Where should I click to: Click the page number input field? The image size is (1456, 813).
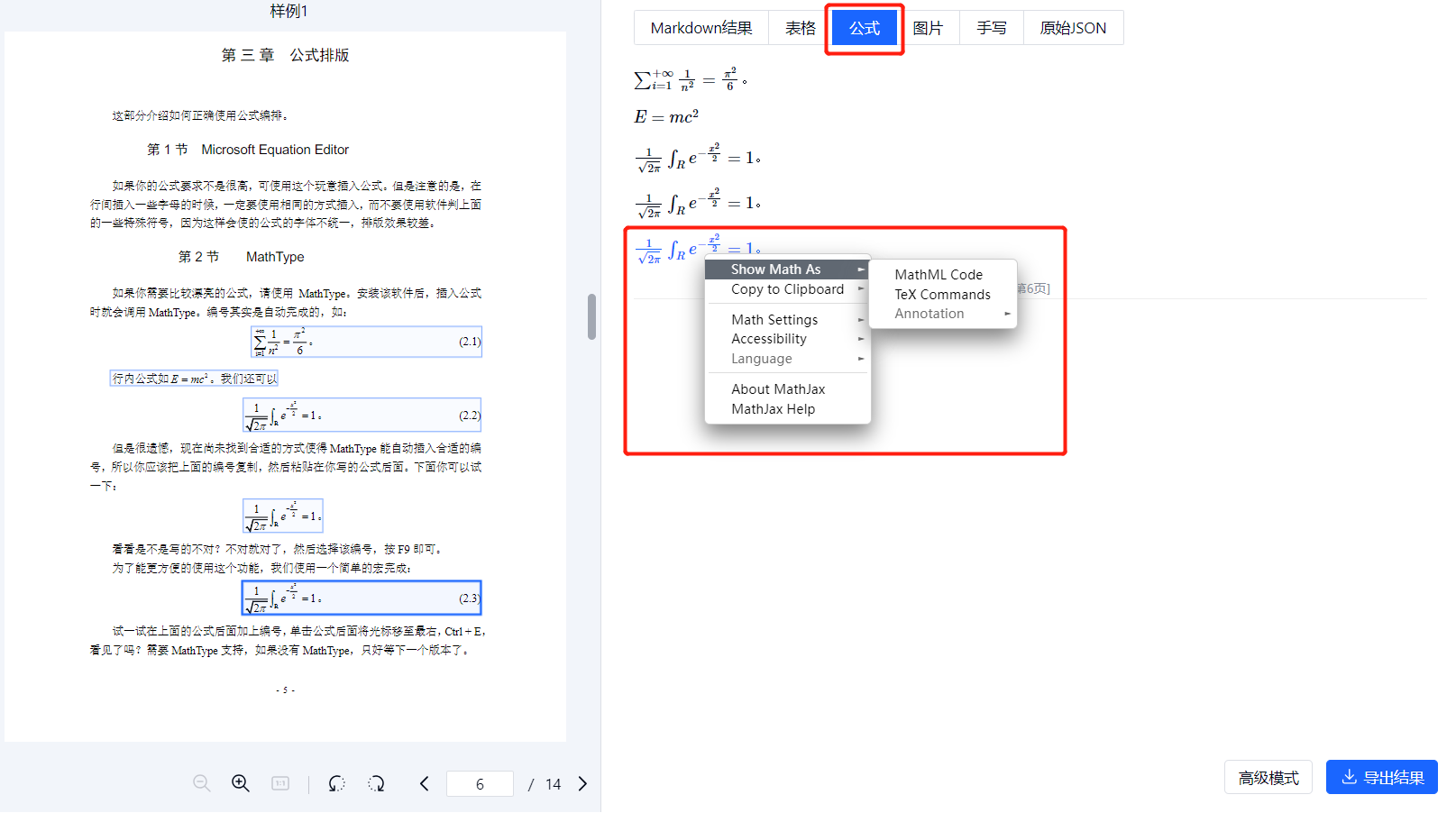click(480, 783)
